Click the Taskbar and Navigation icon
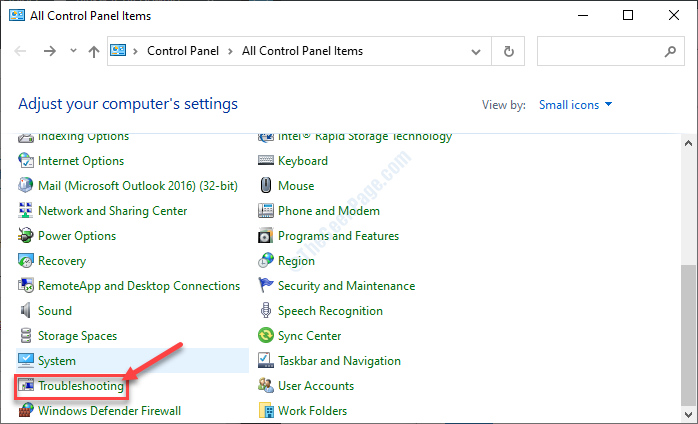This screenshot has height=424, width=698. pos(266,360)
